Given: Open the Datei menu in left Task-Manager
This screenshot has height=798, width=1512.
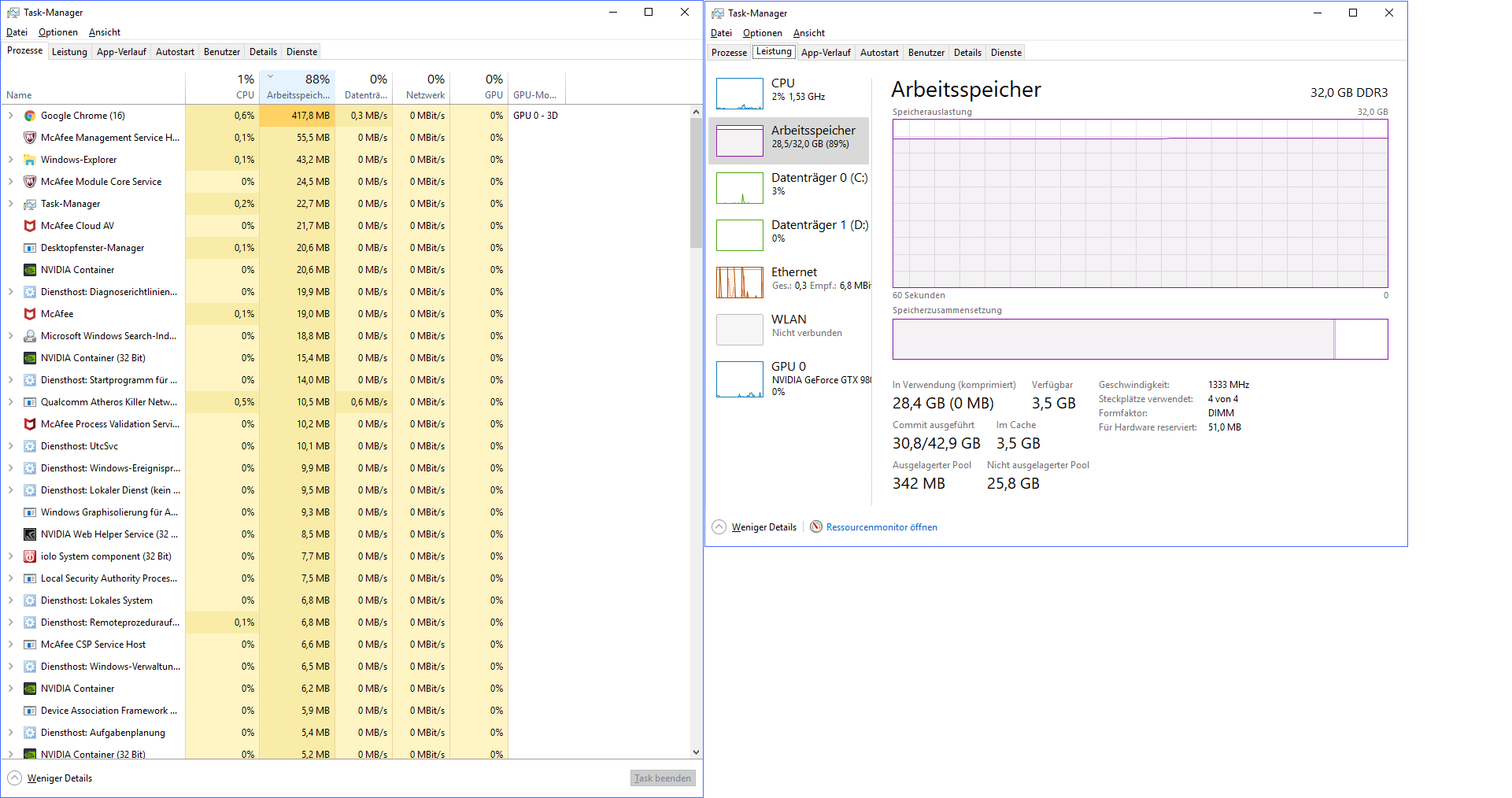Looking at the screenshot, I should point(17,32).
